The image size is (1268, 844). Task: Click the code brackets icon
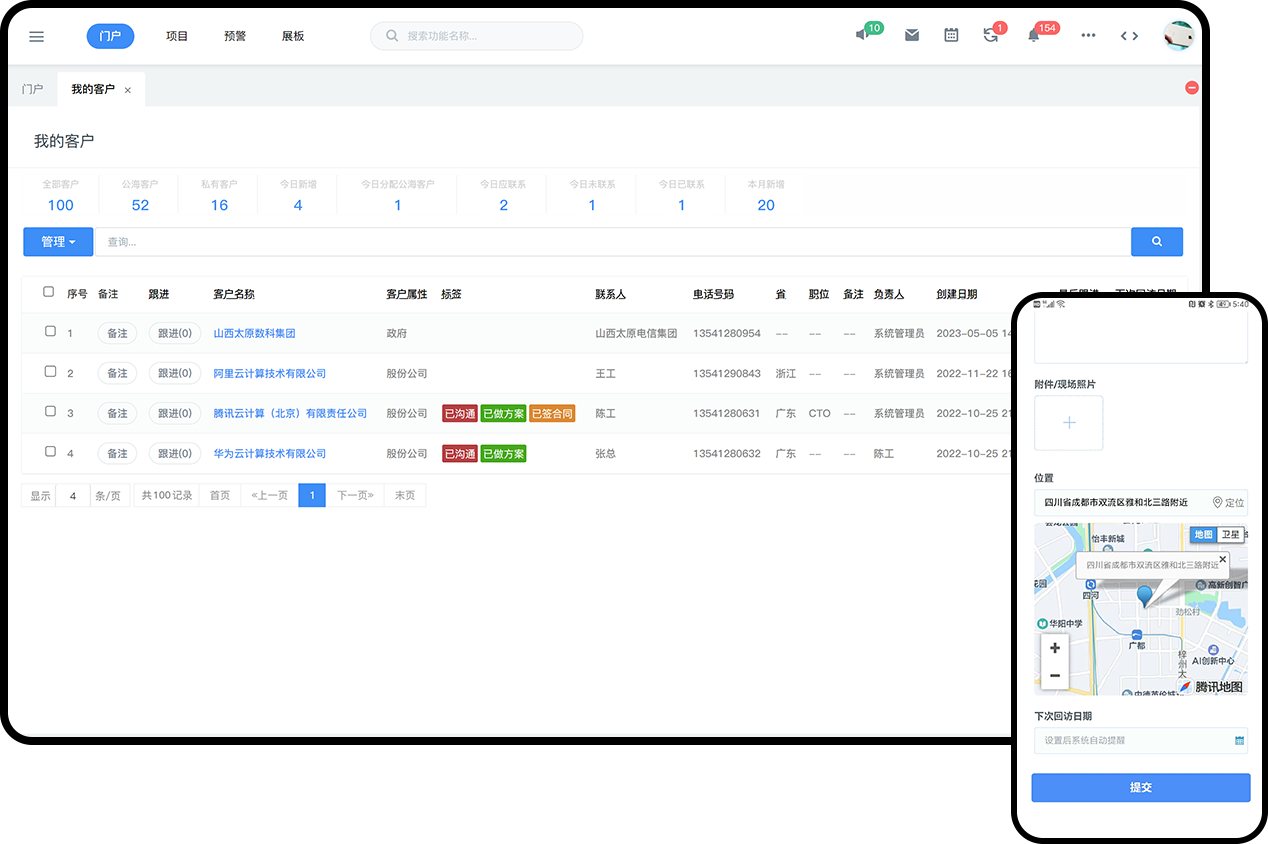tap(1129, 36)
